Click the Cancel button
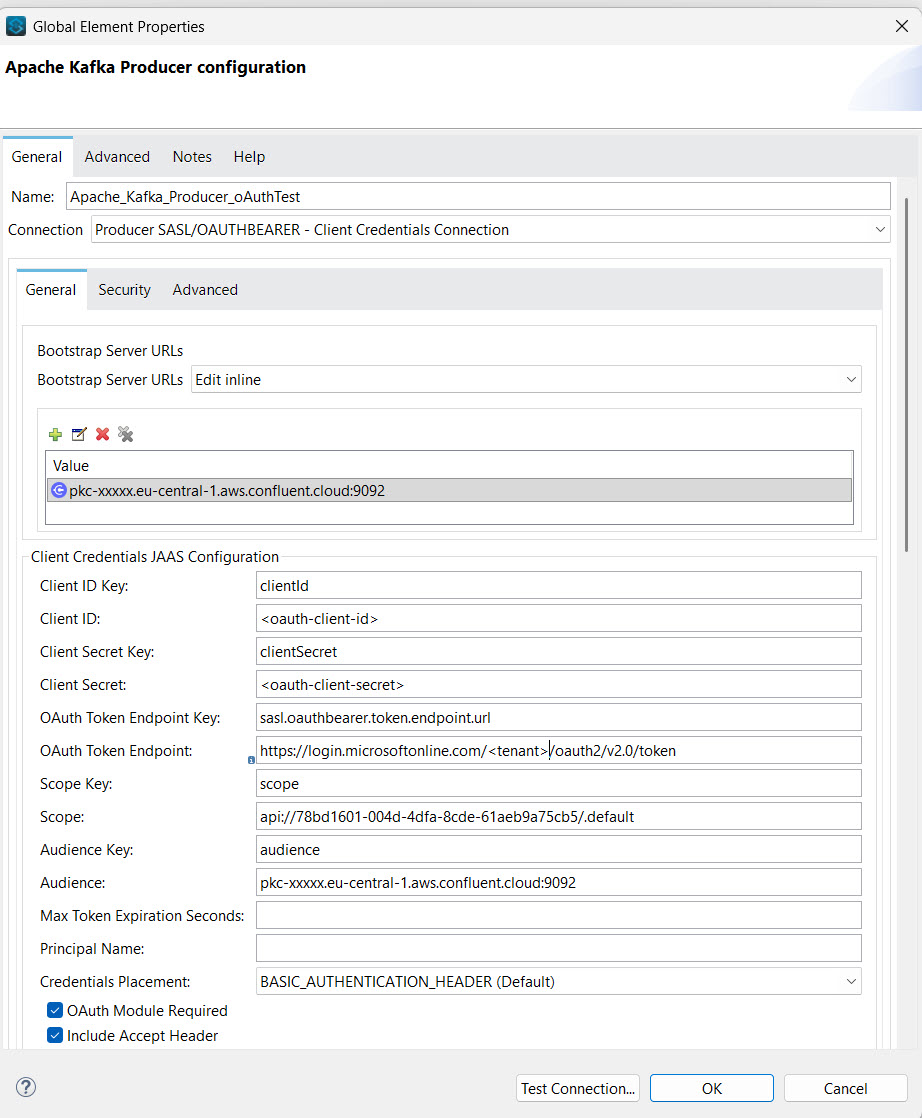 click(x=846, y=1089)
